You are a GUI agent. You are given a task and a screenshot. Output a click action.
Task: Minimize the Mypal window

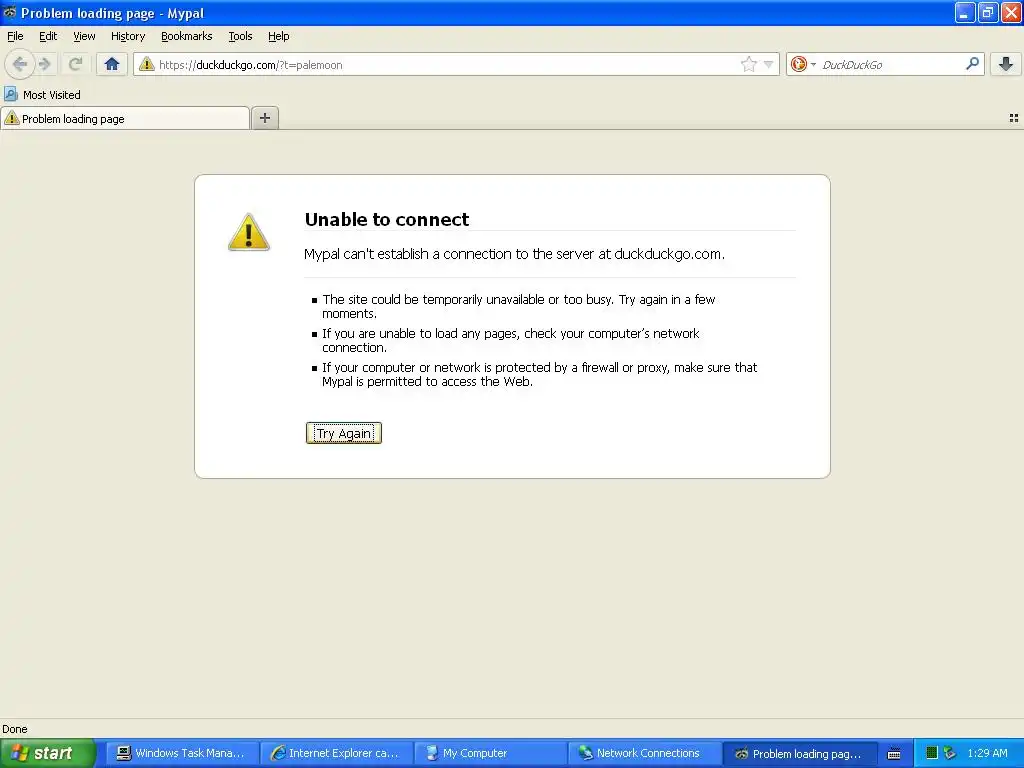[x=965, y=12]
